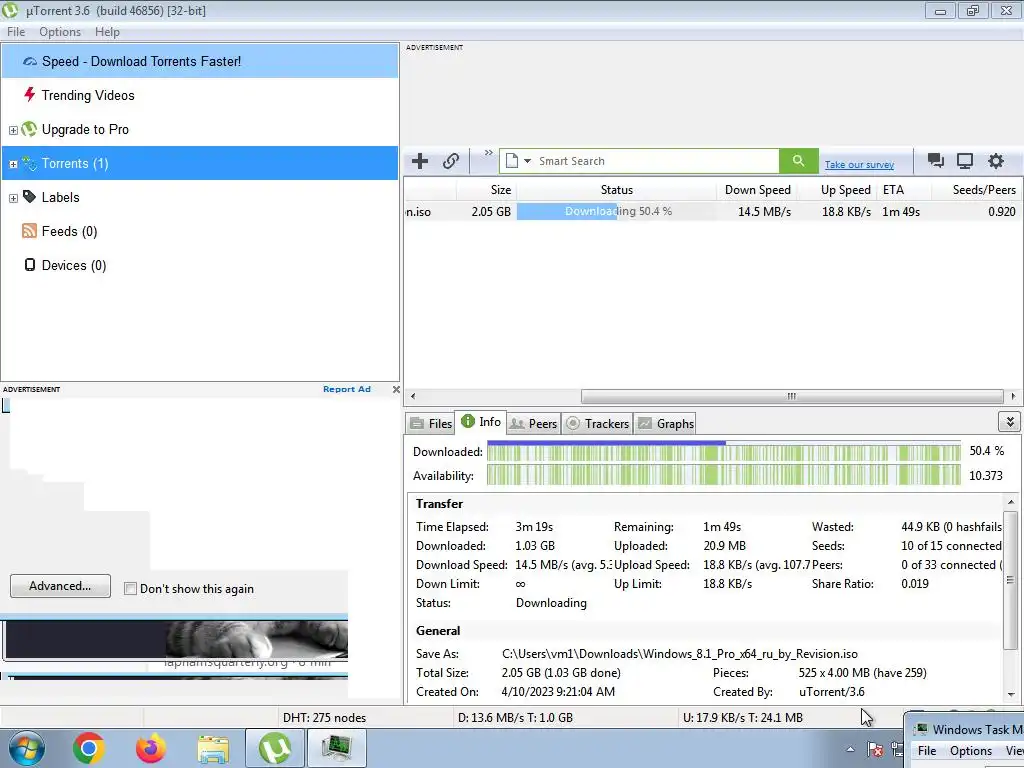Click the Report Ad link
1024x768 pixels.
point(347,389)
